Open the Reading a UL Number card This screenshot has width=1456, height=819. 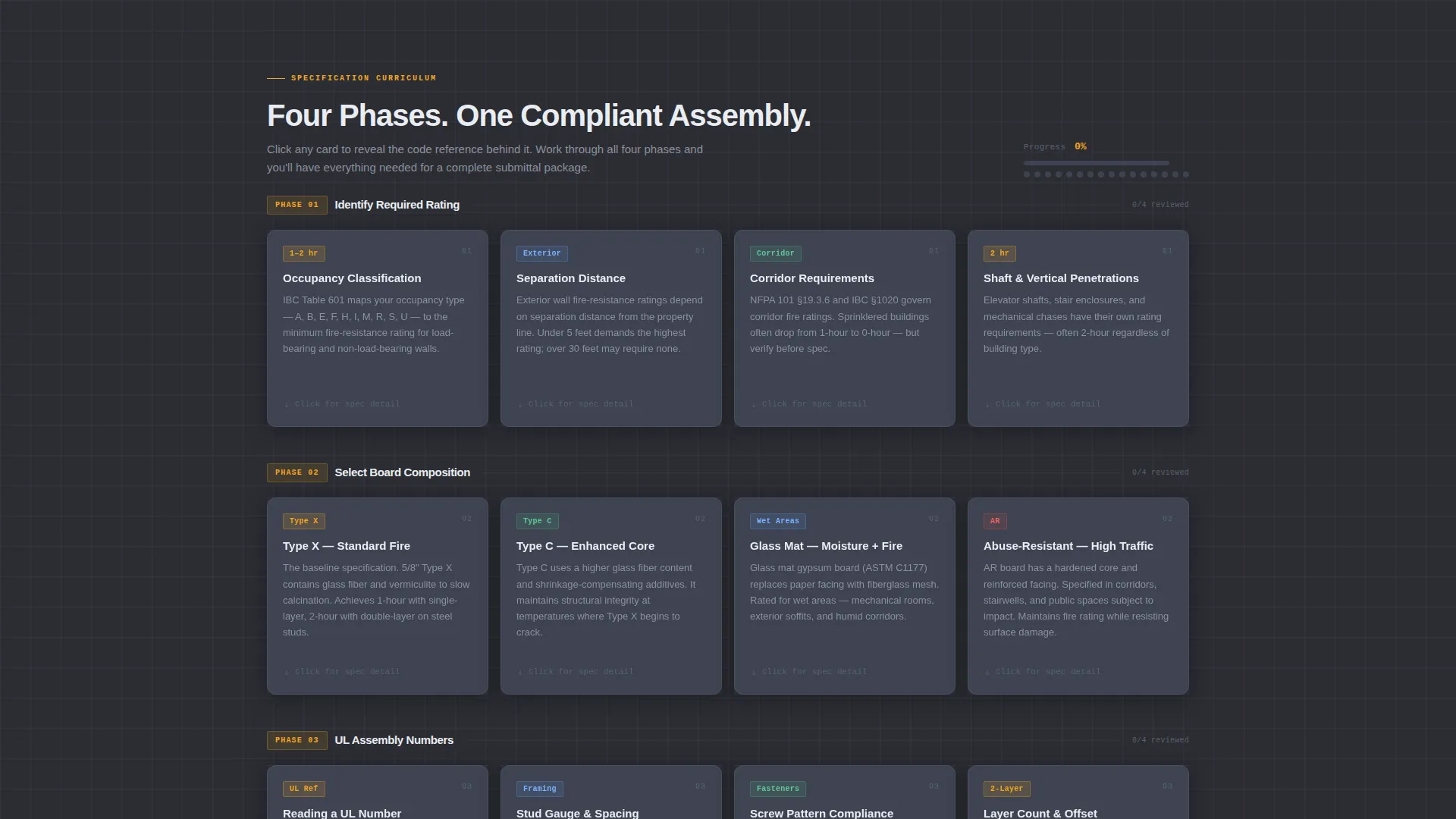pos(377,792)
